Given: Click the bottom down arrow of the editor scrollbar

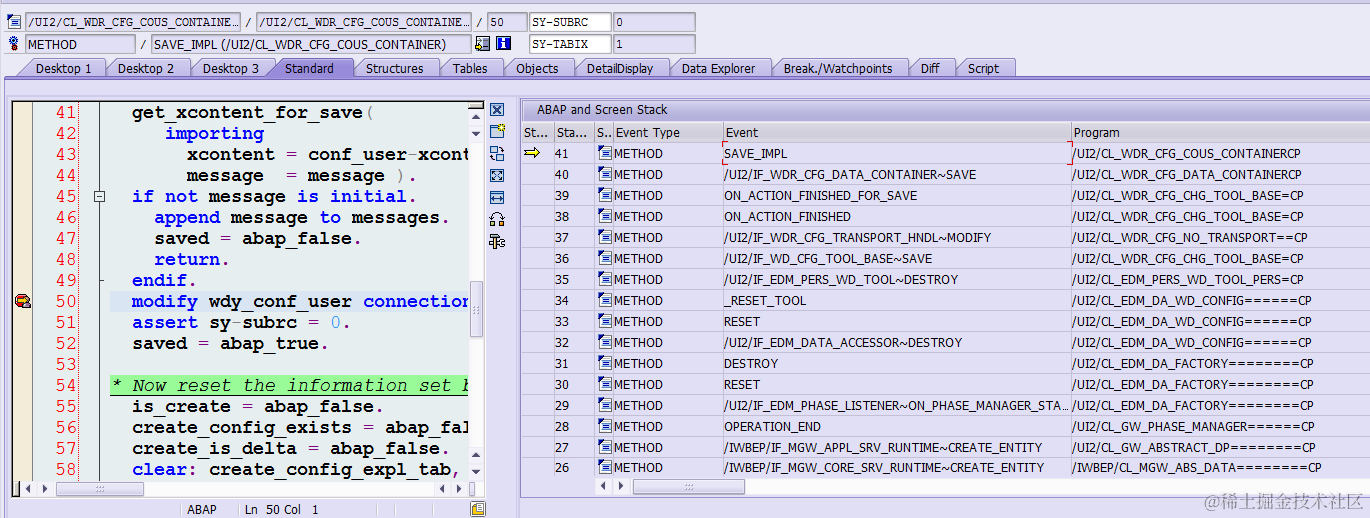Looking at the screenshot, I should pos(477,471).
